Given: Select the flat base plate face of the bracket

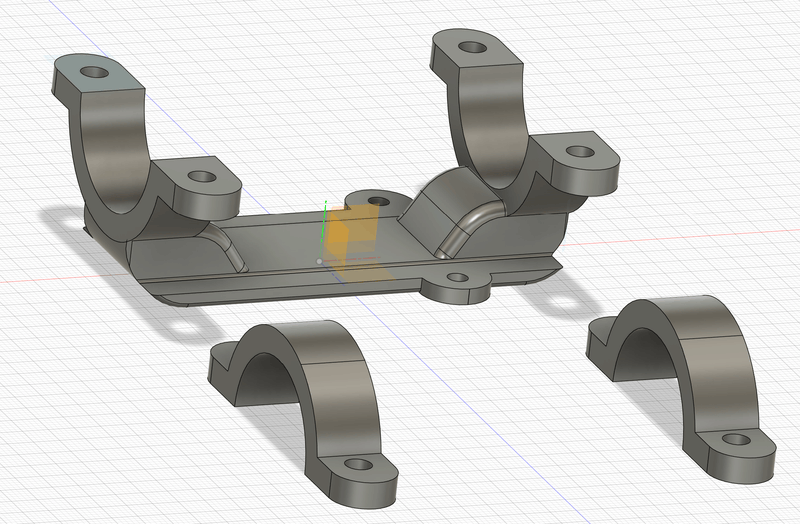Looking at the screenshot, I should [x=286, y=245].
